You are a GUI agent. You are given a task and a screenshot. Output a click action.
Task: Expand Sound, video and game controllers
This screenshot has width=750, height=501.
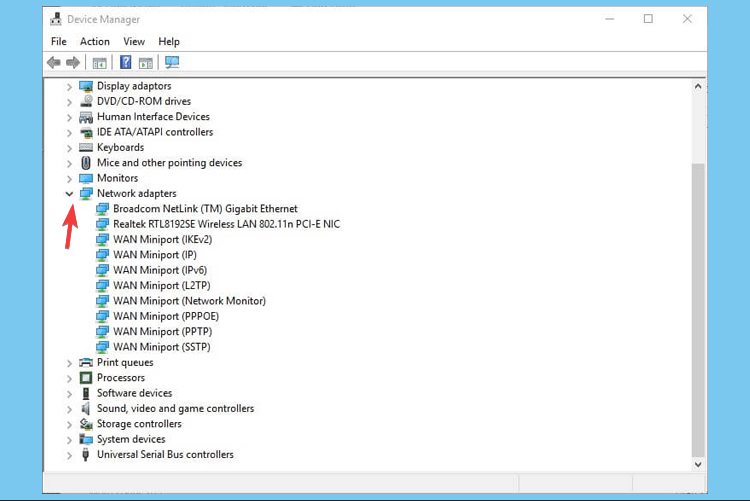pos(69,409)
